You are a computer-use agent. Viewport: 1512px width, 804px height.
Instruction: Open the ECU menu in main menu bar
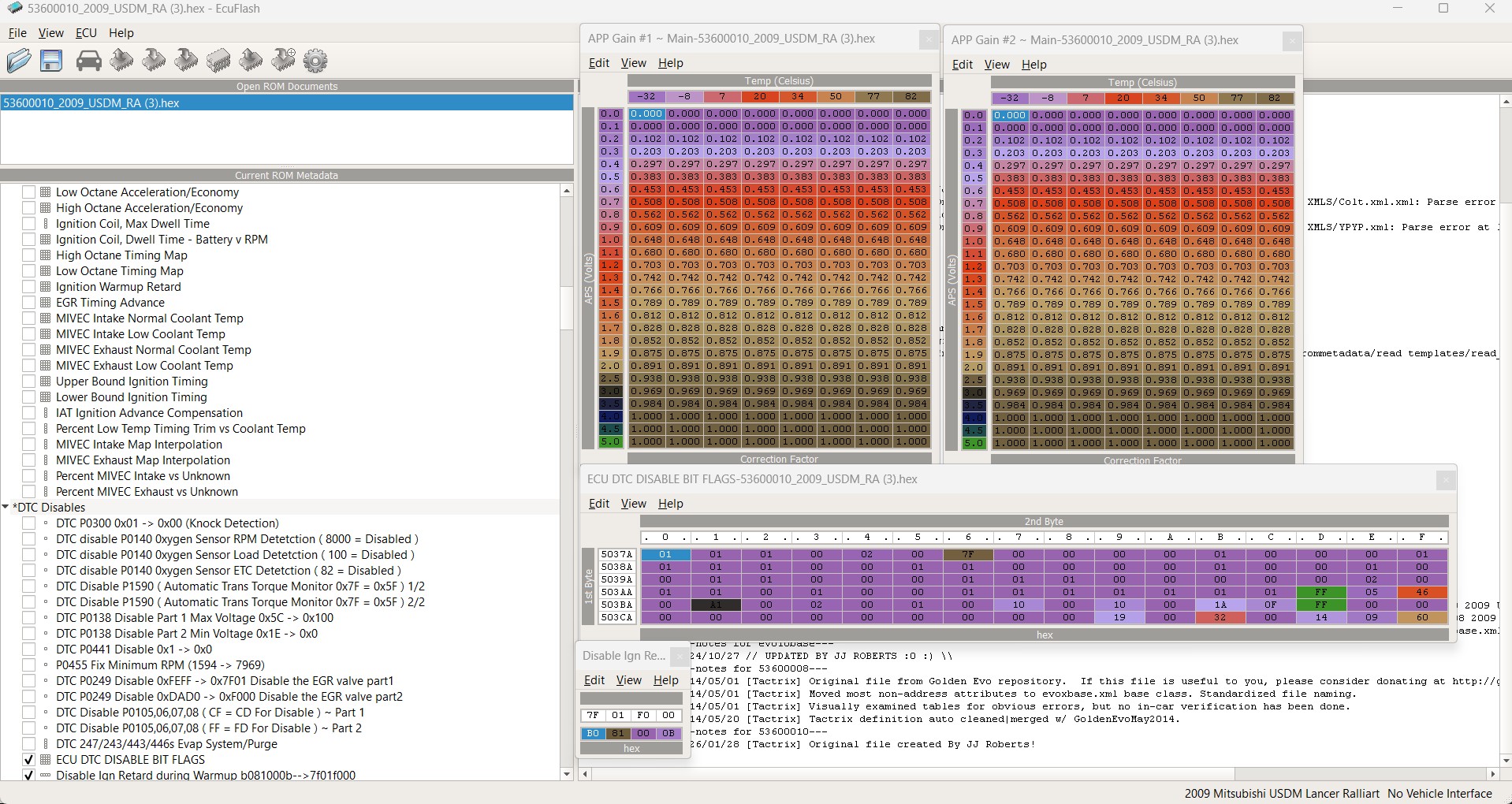[x=86, y=33]
